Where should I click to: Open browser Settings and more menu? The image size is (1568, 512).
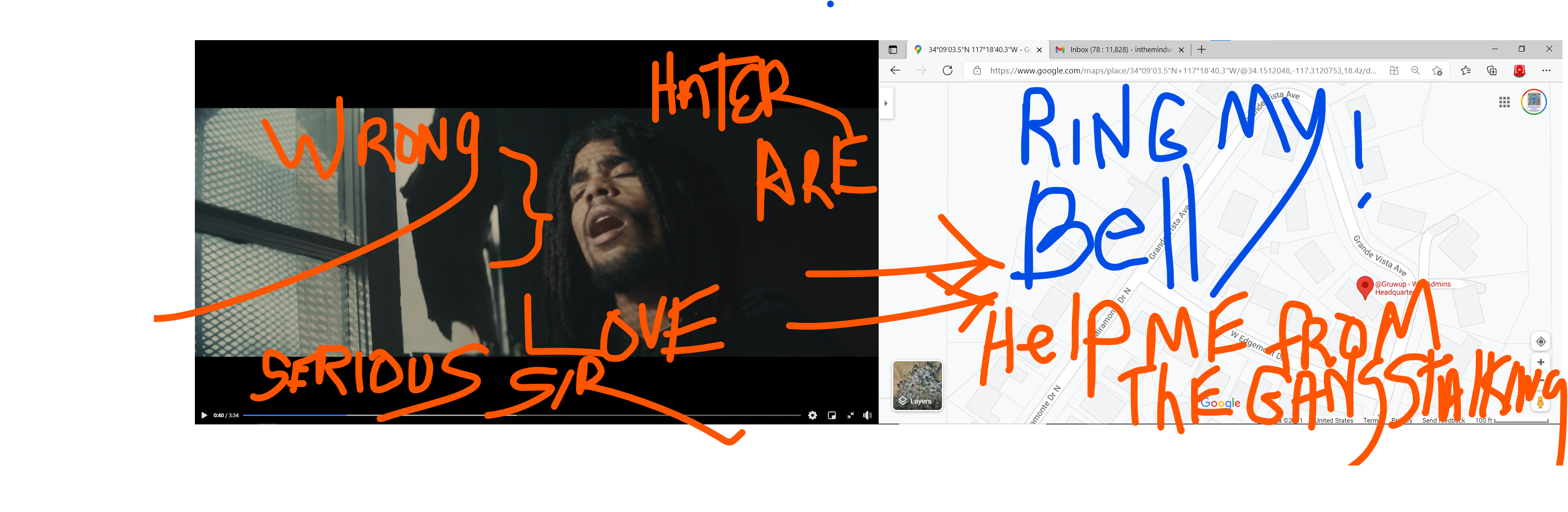1545,70
